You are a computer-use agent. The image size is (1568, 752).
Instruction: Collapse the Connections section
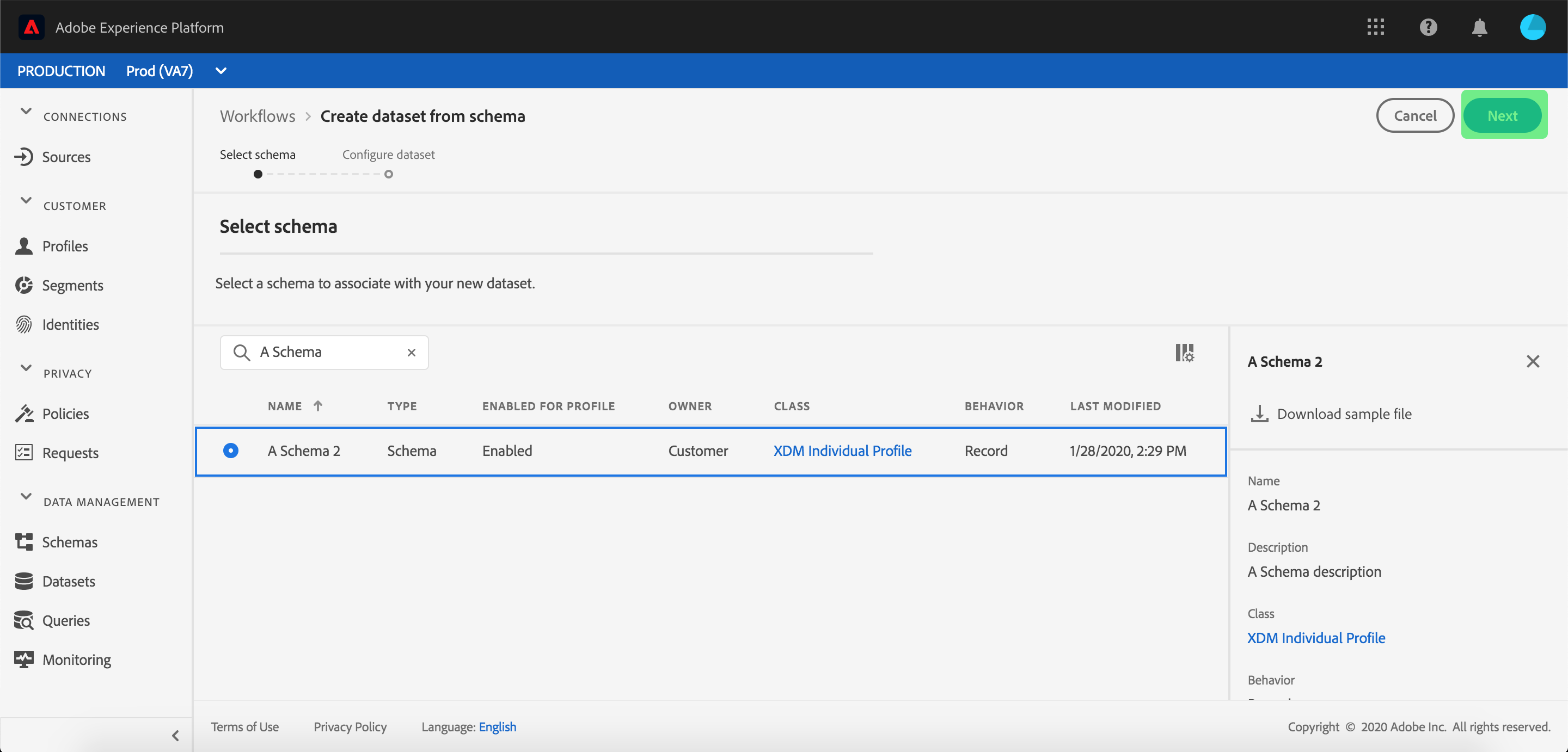click(26, 112)
